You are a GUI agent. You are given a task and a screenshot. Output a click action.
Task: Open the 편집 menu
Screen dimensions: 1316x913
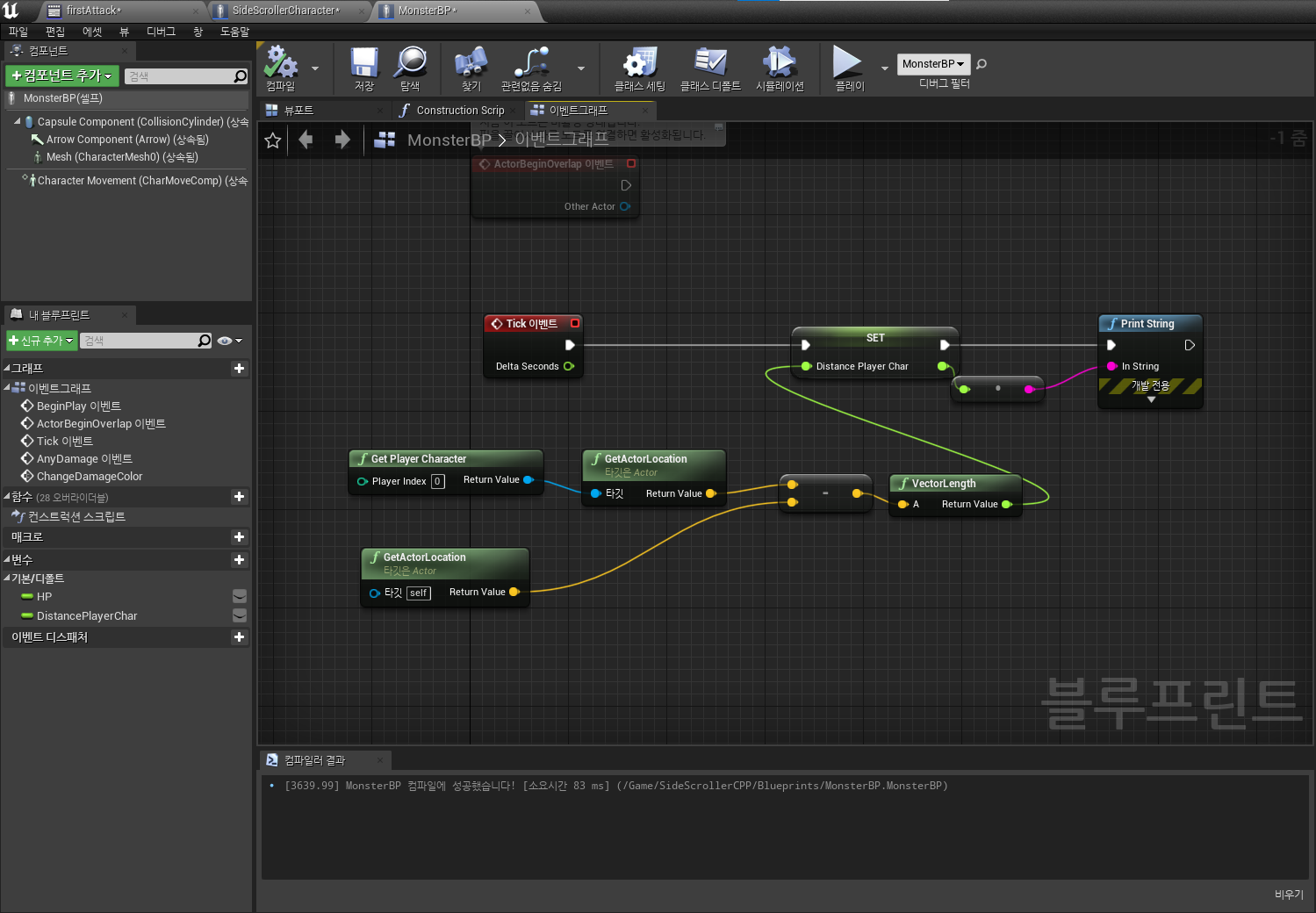(55, 32)
